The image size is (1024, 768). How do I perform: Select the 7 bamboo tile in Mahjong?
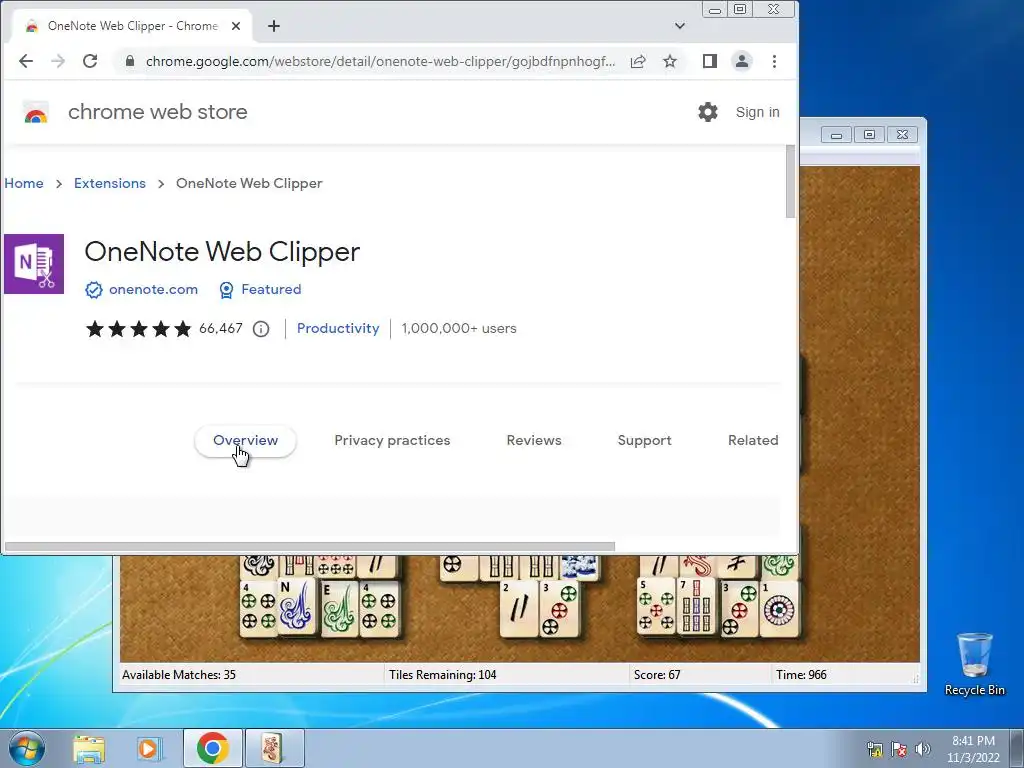pos(696,607)
